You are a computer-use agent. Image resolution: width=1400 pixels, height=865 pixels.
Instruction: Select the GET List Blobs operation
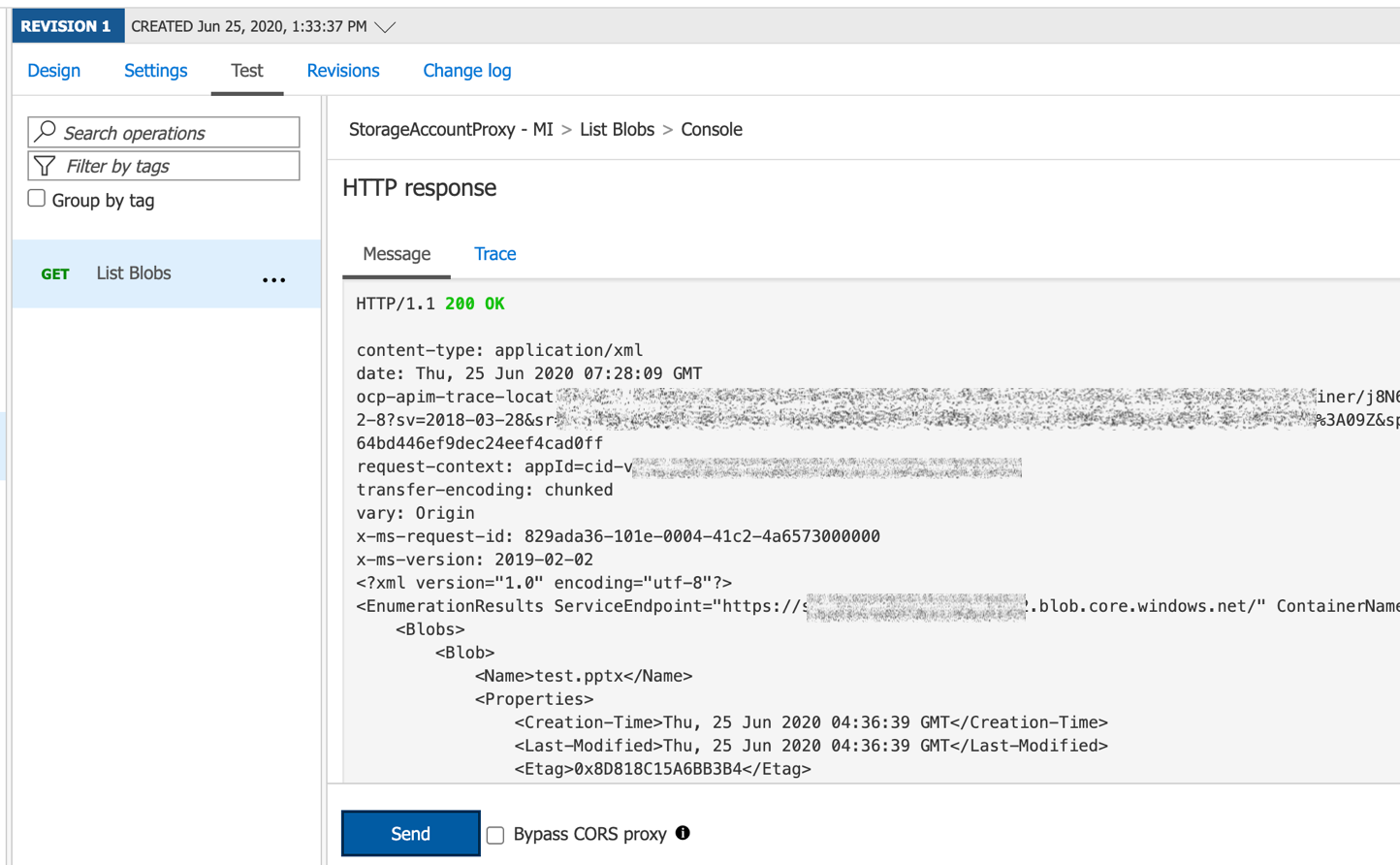[x=167, y=273]
